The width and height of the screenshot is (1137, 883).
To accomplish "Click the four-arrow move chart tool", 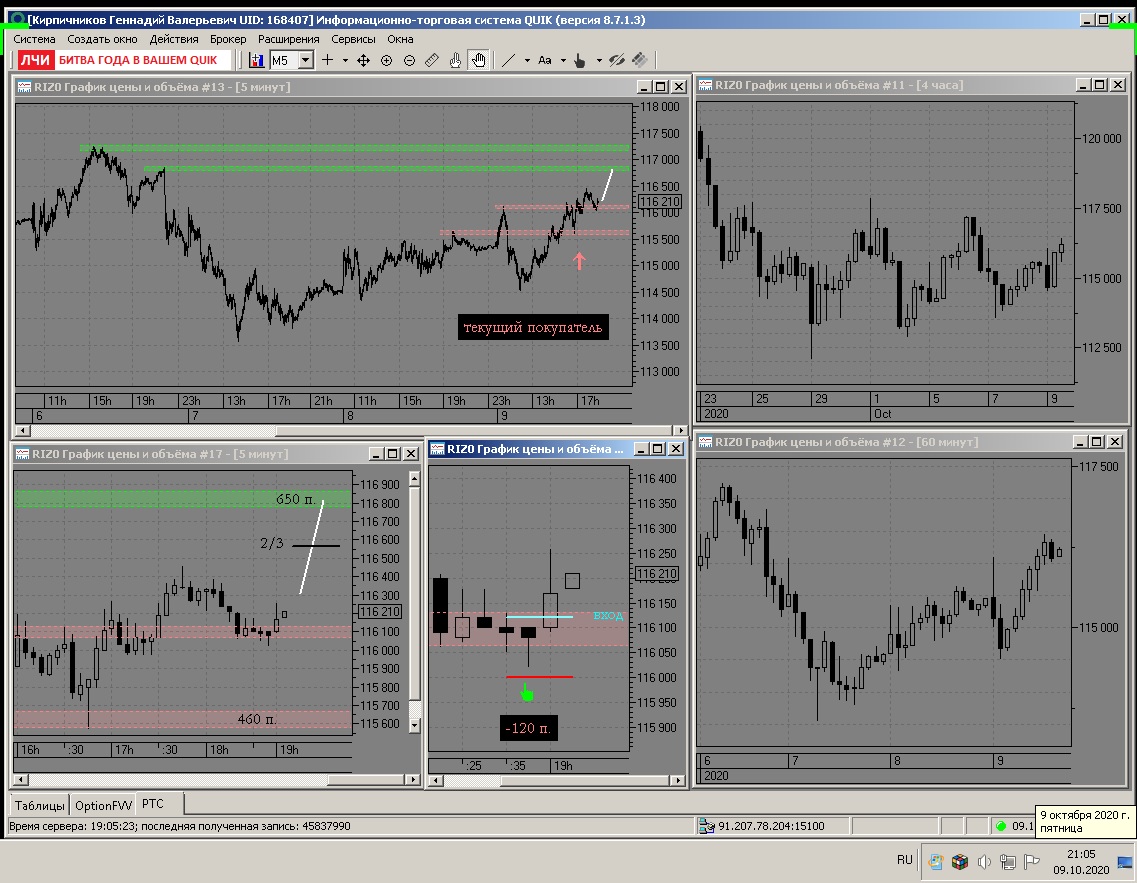I will [363, 60].
